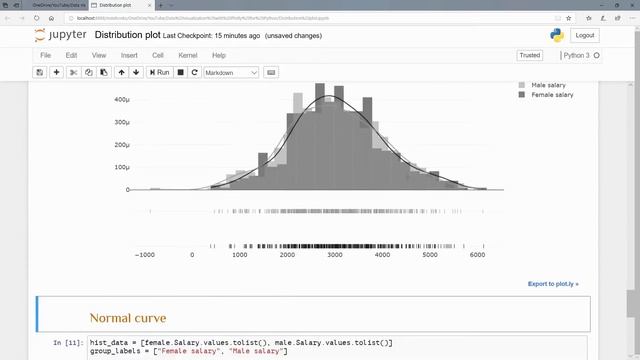Image resolution: width=640 pixels, height=360 pixels.
Task: Click the 3000 x-axis label
Action: pos(335,255)
